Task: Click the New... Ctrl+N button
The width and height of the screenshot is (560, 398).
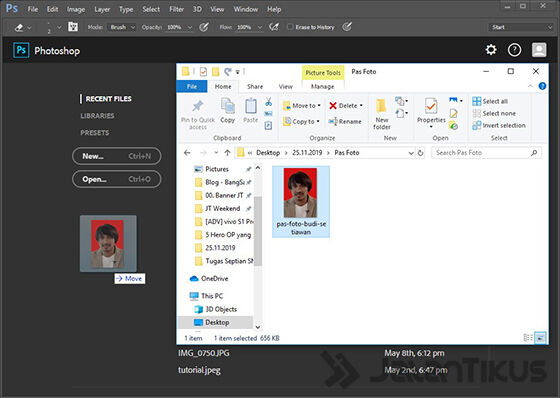Action: 116,156
